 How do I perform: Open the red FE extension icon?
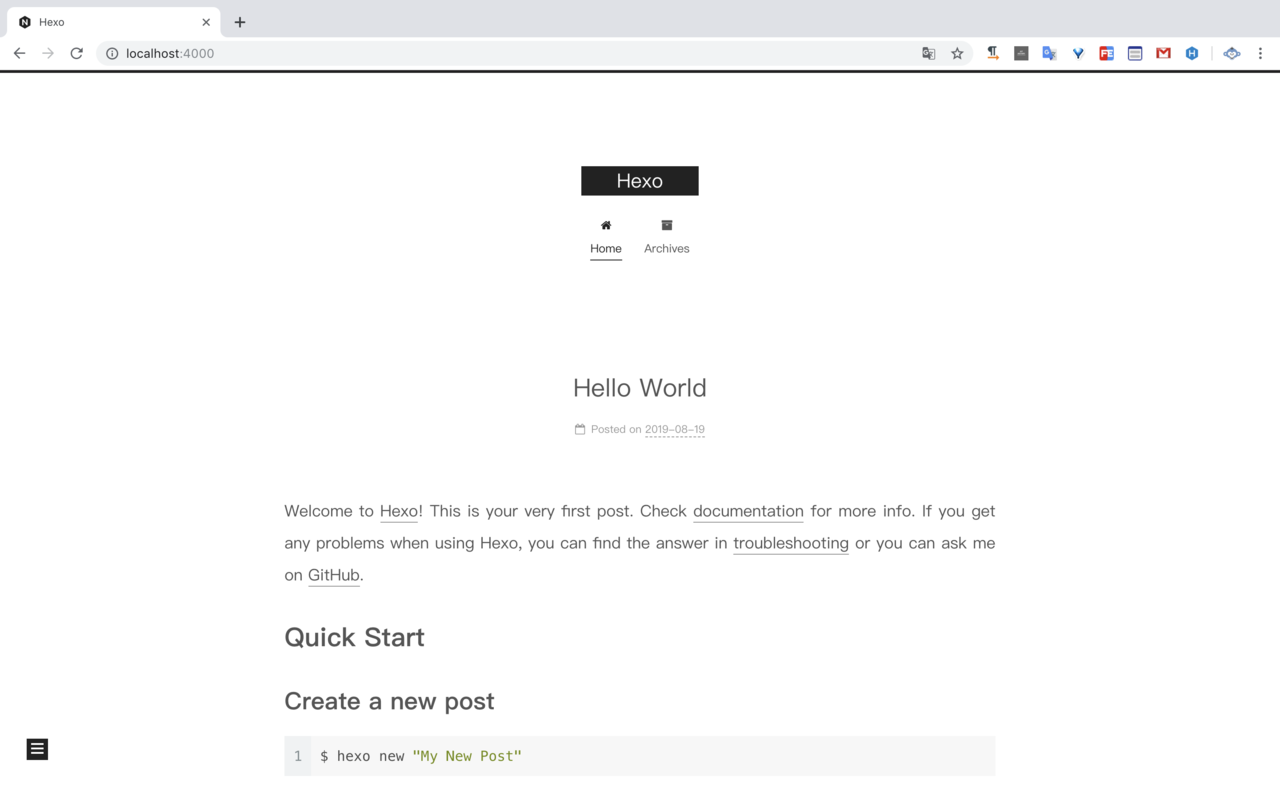pyautogui.click(x=1106, y=53)
